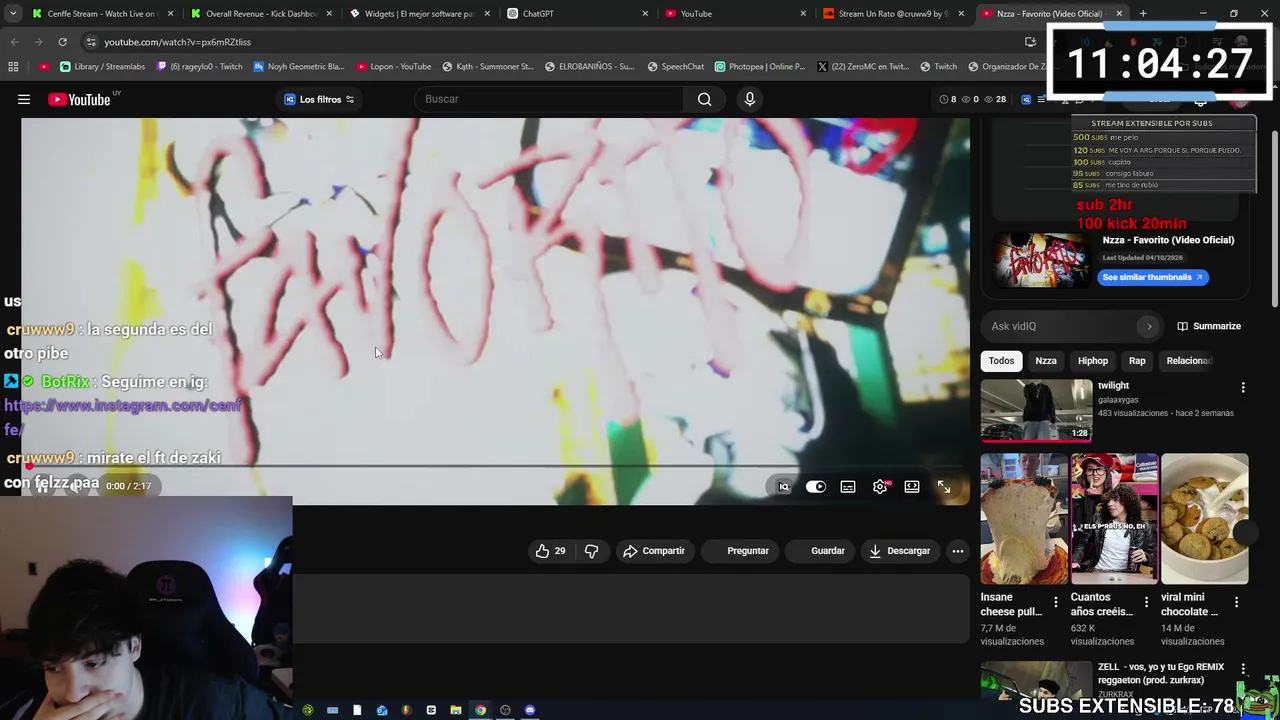Click the vidIQ Summarize button

1209,326
